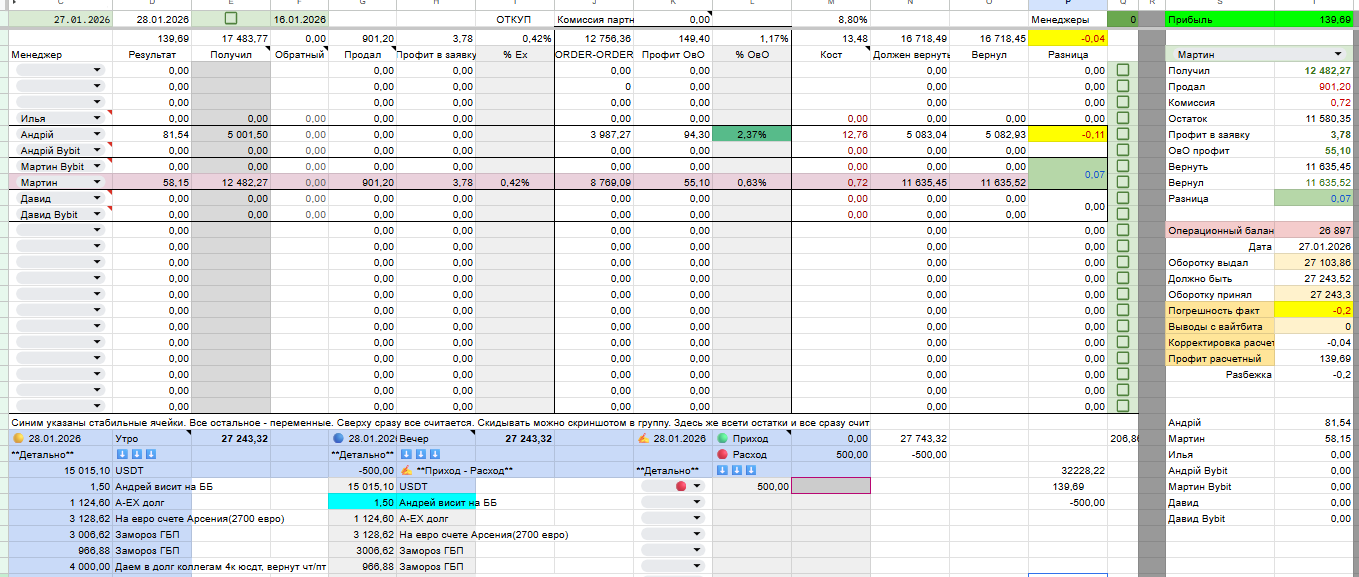Screen dimensions: 1359x577
Task: Tick the checkbox in the Илья row
Action: (1122, 118)
